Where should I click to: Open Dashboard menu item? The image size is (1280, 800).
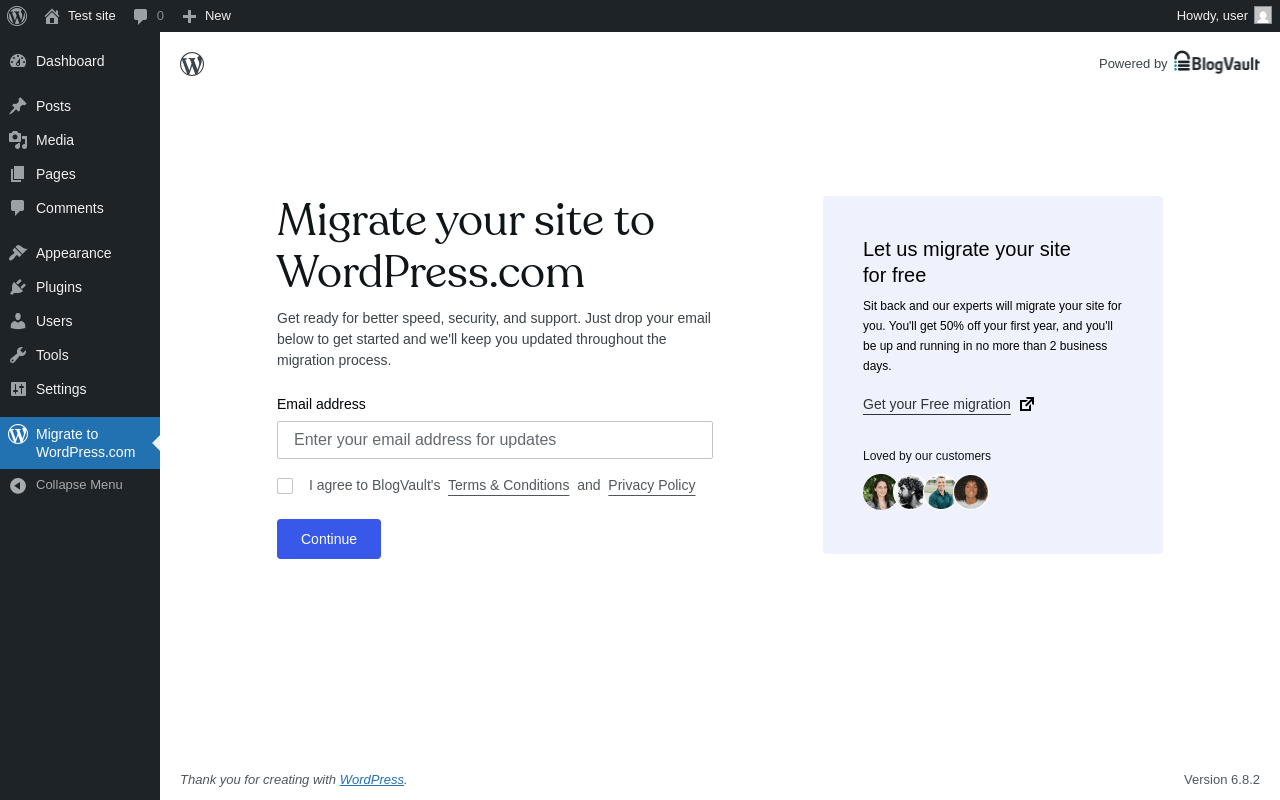pyautogui.click(x=80, y=61)
